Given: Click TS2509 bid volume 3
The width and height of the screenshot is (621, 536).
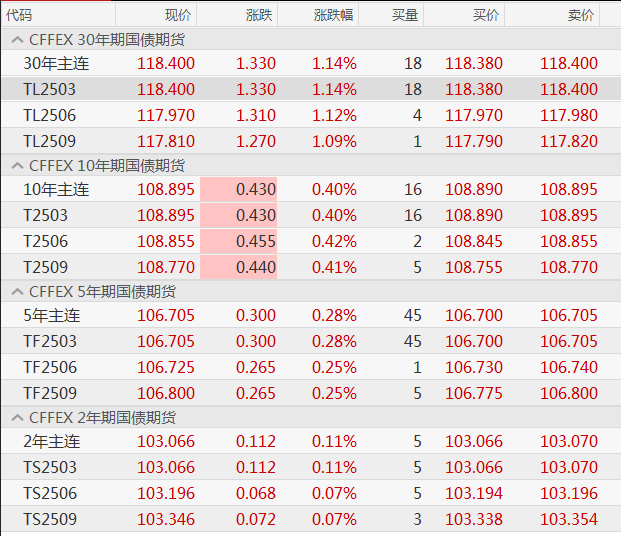Looking at the screenshot, I should click(417, 519).
